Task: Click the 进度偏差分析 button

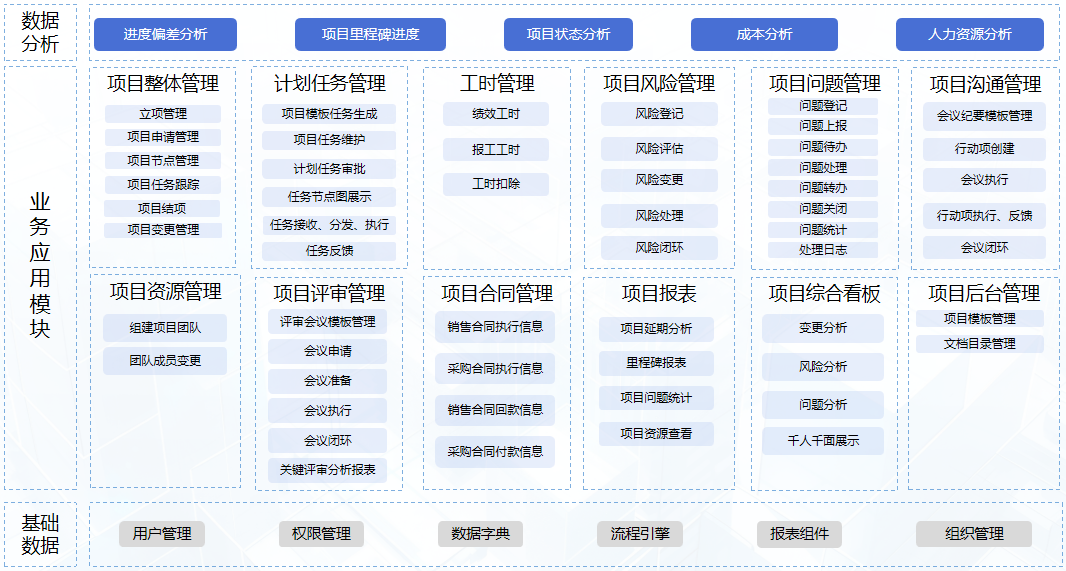Action: [x=165, y=34]
